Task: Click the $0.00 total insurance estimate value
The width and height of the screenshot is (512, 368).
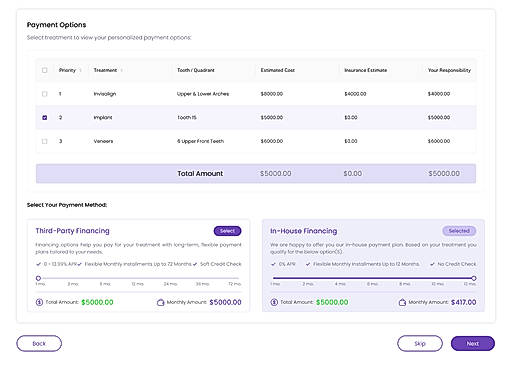Action: click(353, 174)
